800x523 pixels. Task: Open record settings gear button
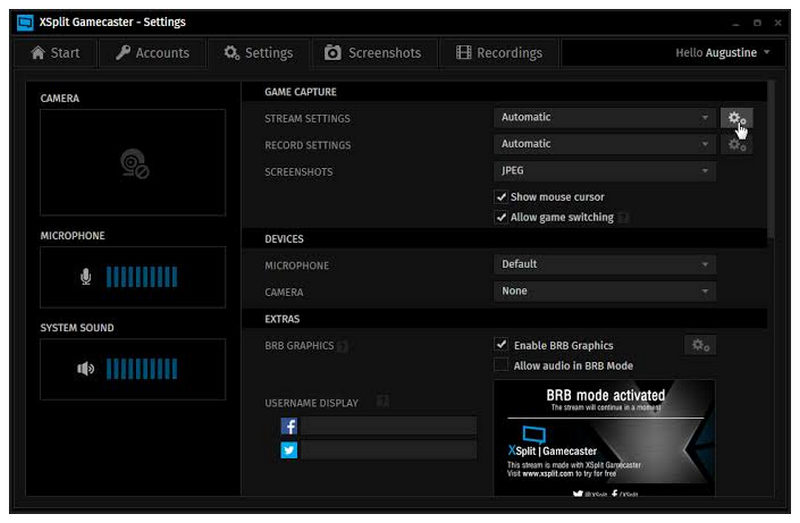736,145
